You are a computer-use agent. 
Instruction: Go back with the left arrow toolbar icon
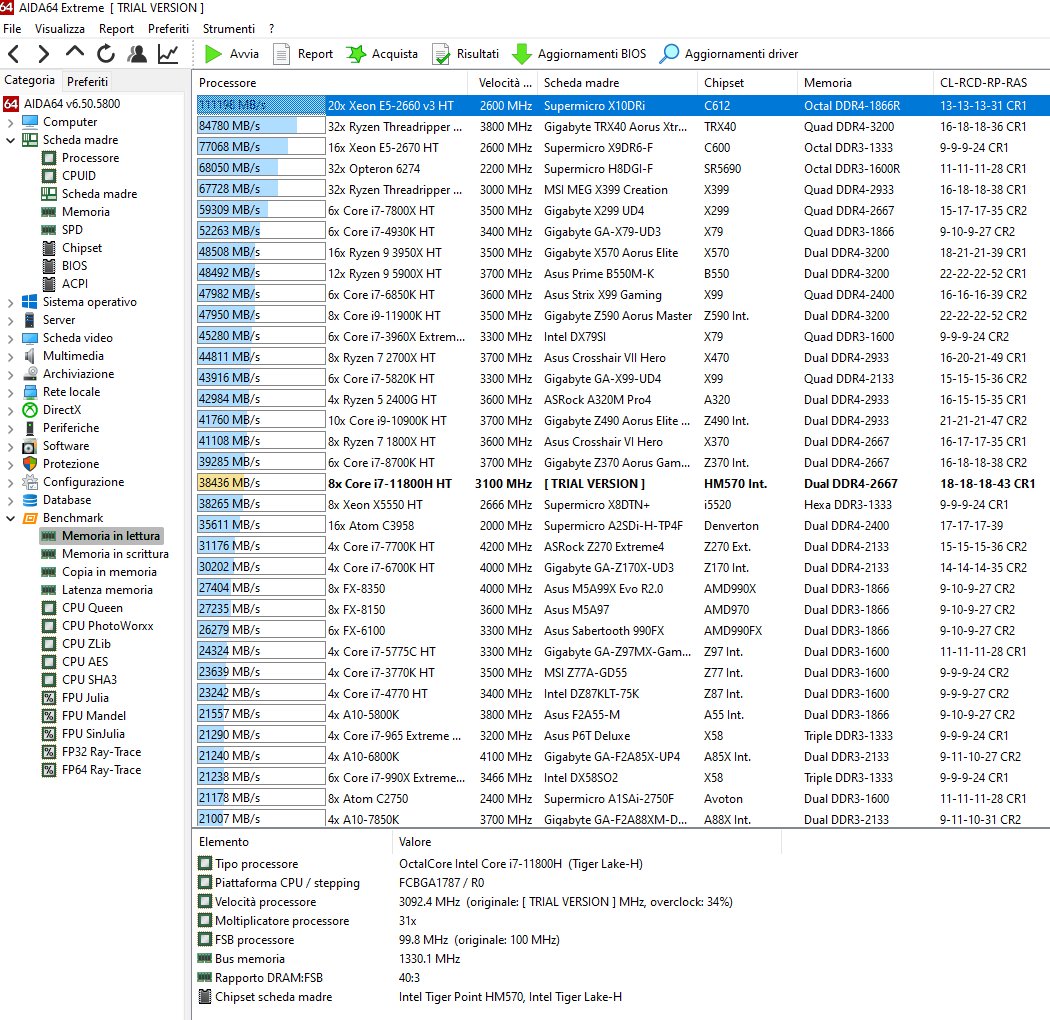tap(13, 54)
